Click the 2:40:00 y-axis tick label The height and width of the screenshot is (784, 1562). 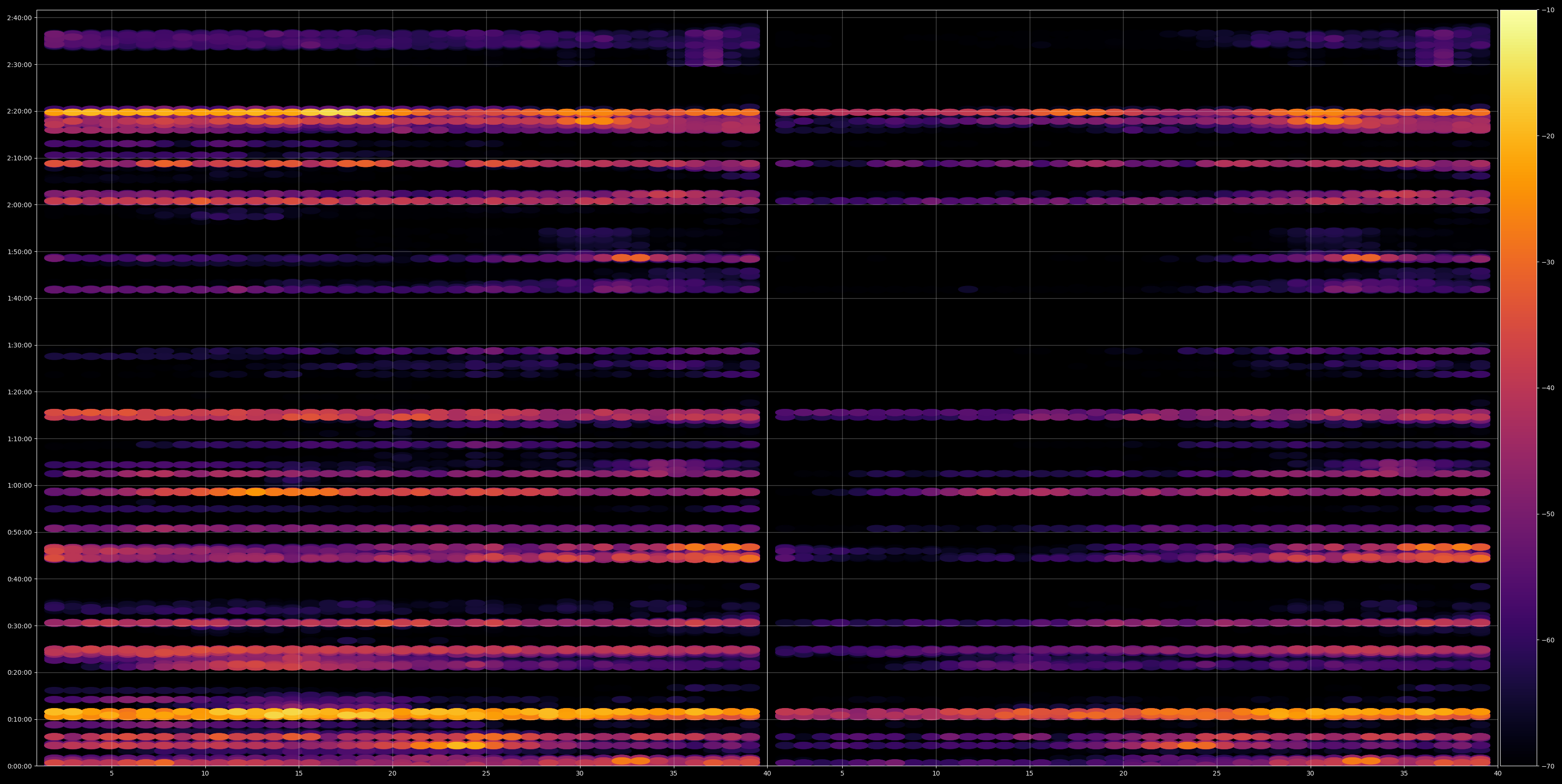pos(19,18)
